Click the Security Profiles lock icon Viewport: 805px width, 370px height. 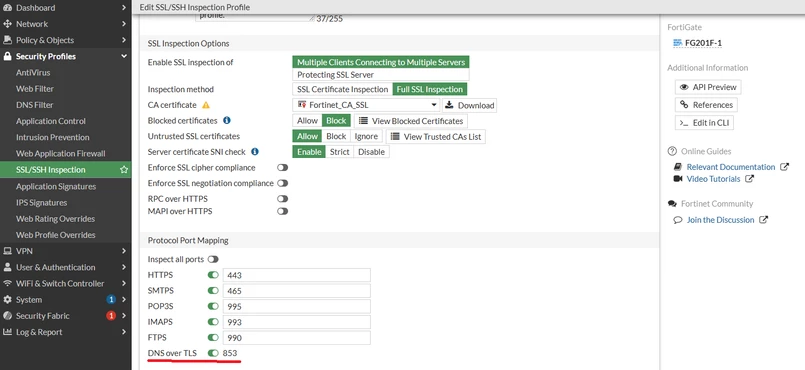point(7,56)
